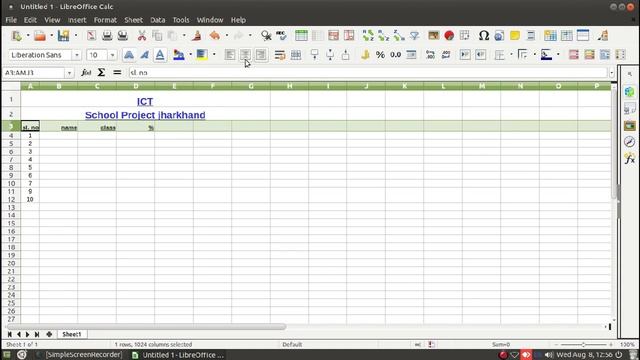Click the Open file icon
The height and width of the screenshot is (360, 640).
click(40, 36)
